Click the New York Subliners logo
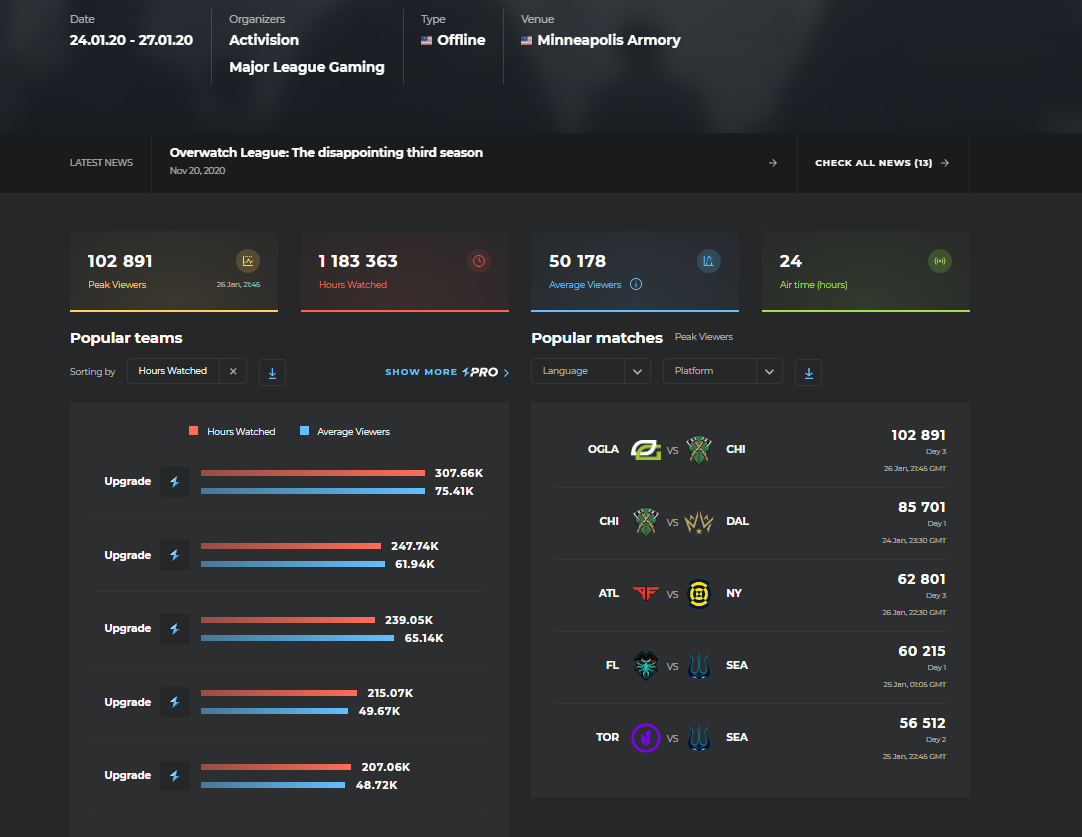The width and height of the screenshot is (1082, 837). 699,593
